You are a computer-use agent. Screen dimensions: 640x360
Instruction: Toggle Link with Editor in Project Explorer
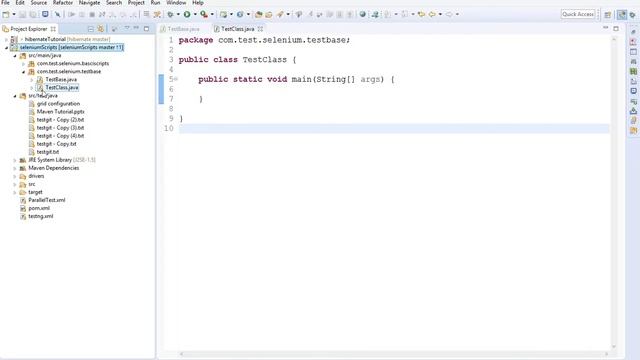click(100, 29)
